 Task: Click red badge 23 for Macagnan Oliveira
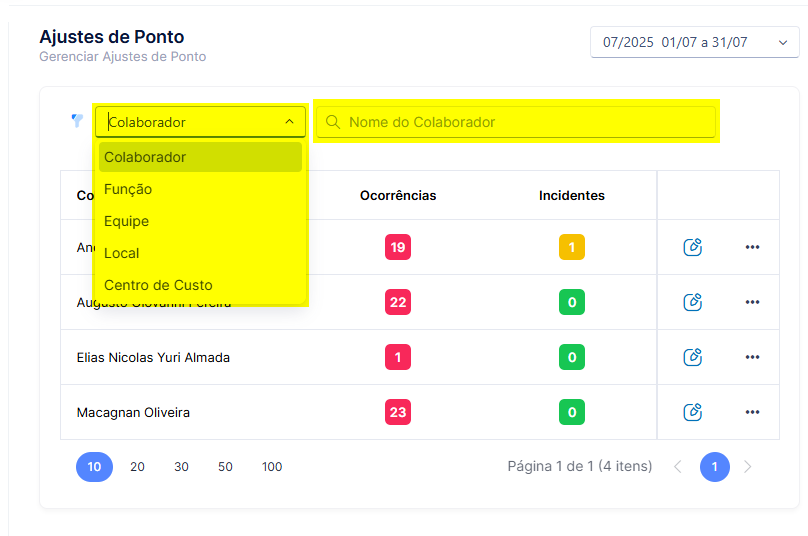pyautogui.click(x=398, y=412)
